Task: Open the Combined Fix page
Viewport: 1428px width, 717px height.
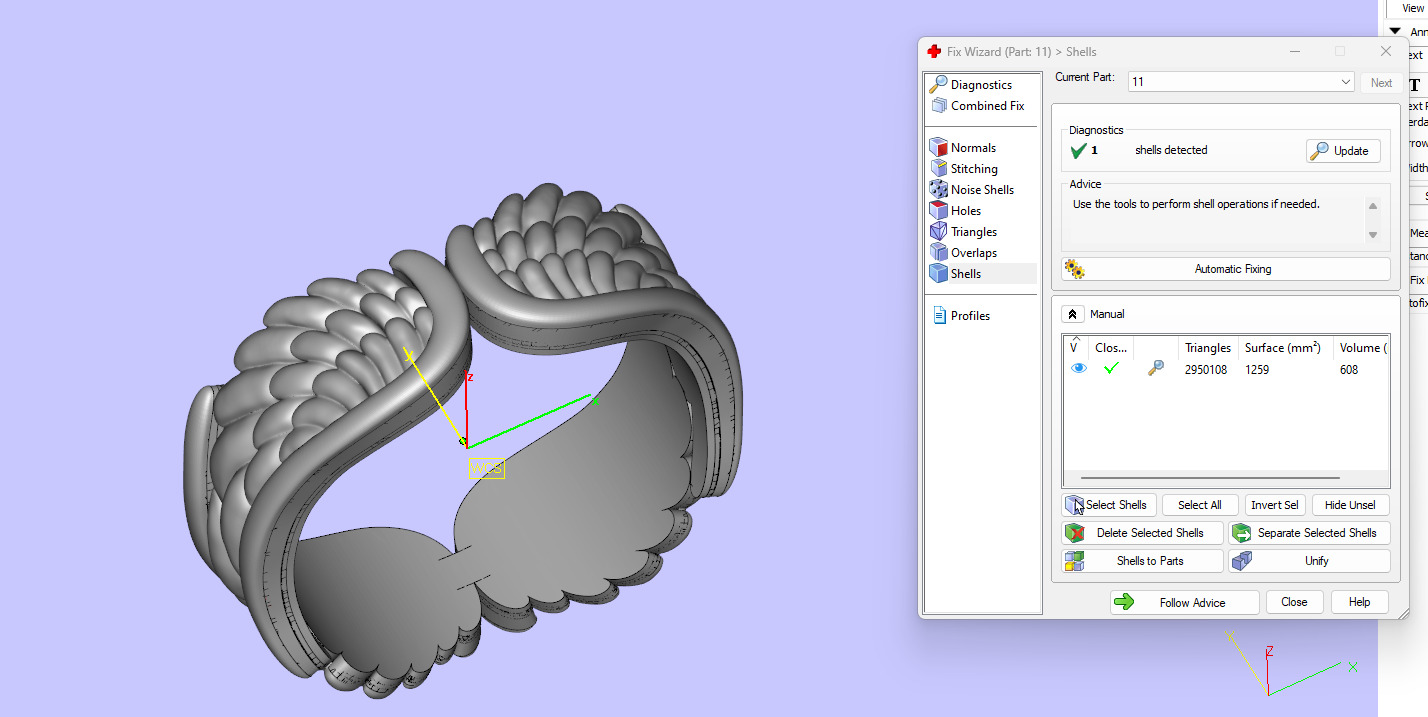Action: coord(976,106)
